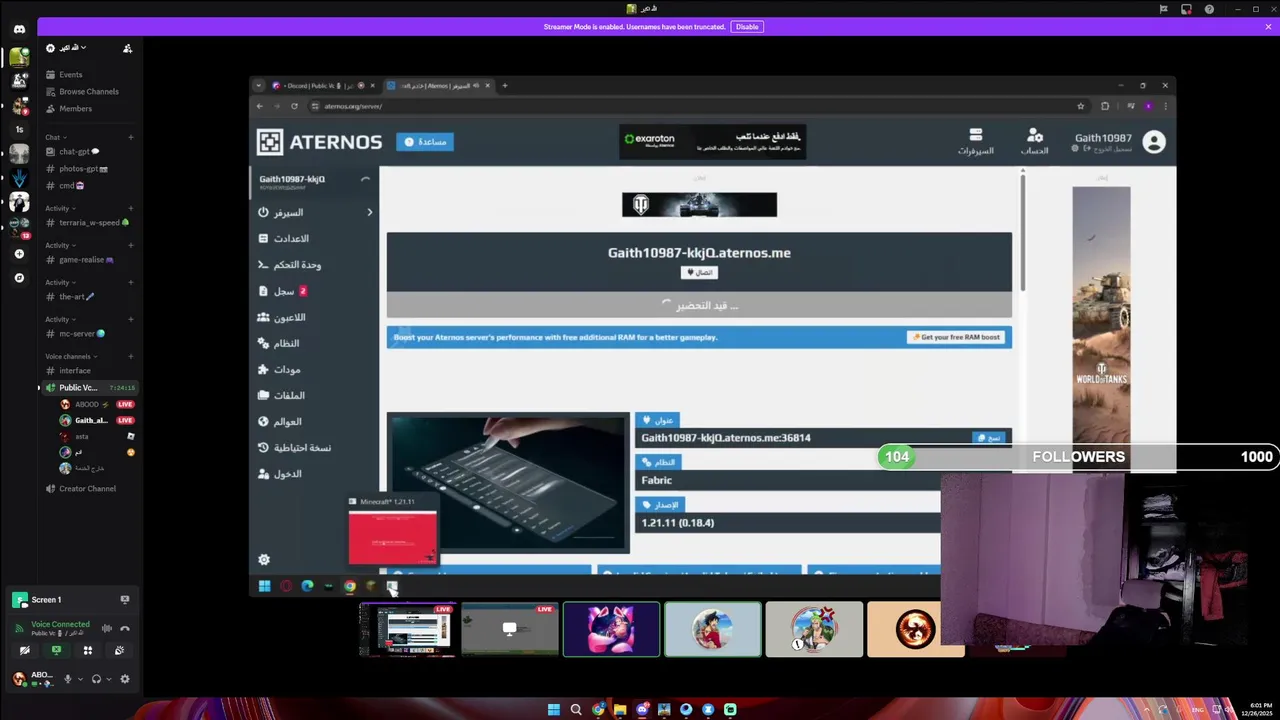Screen dimensions: 1280x720
Task: Open the soundboard icon
Action: point(119,650)
